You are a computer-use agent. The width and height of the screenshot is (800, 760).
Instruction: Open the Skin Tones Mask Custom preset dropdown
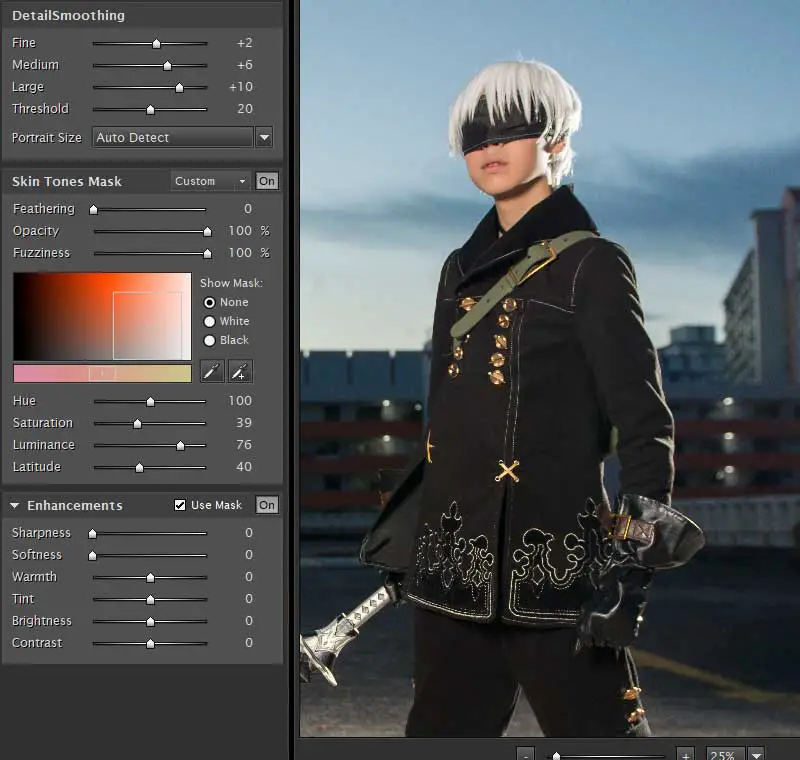211,181
